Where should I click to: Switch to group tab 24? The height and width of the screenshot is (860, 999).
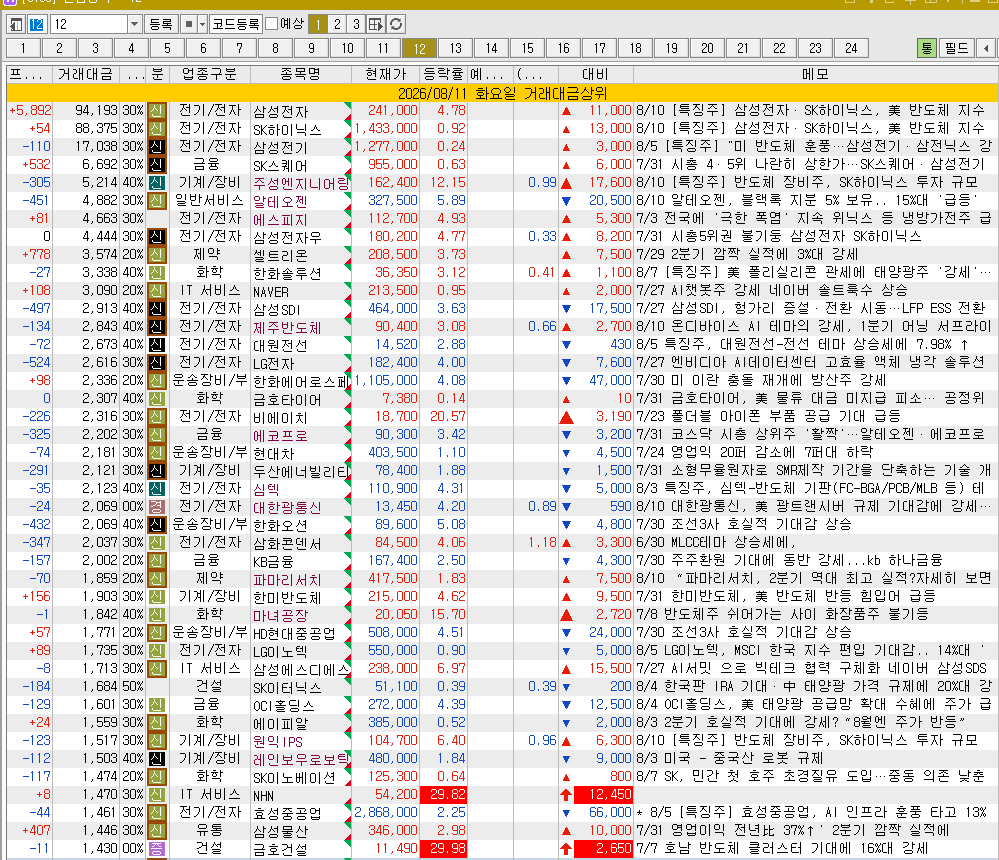851,48
